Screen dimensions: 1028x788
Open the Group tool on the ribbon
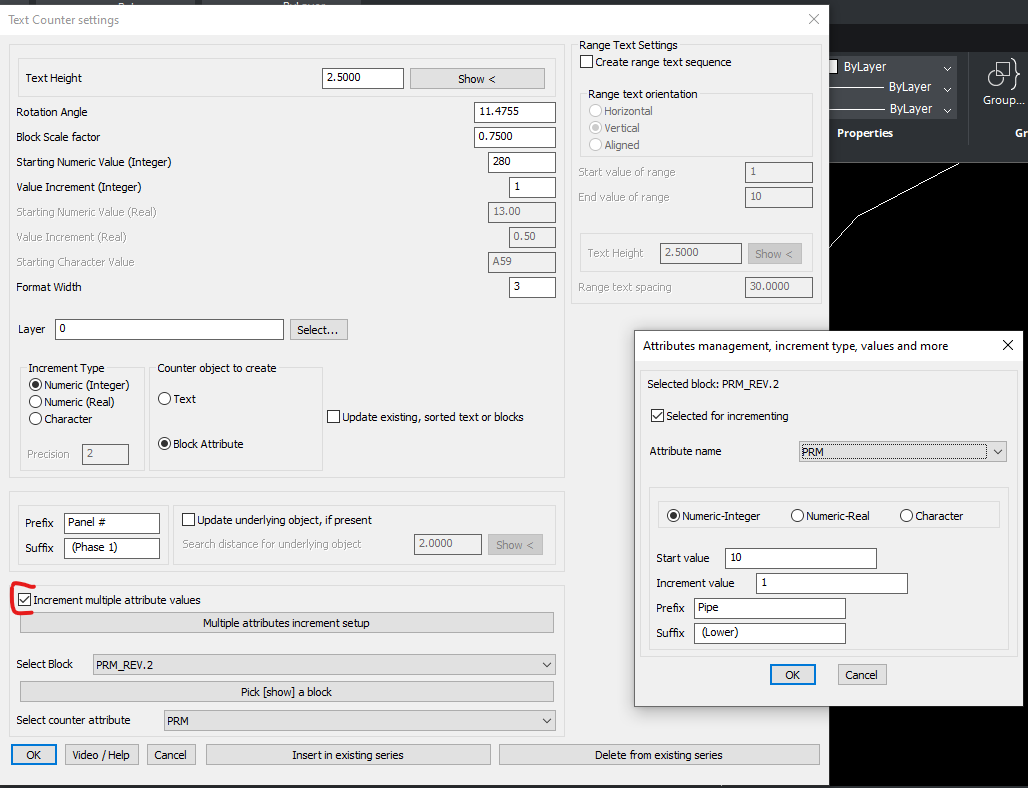click(x=1002, y=84)
